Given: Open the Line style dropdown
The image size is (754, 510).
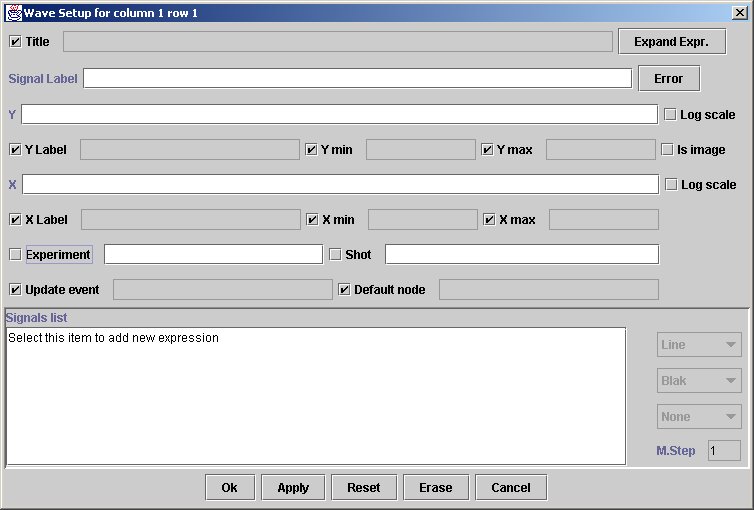Looking at the screenshot, I should [699, 345].
